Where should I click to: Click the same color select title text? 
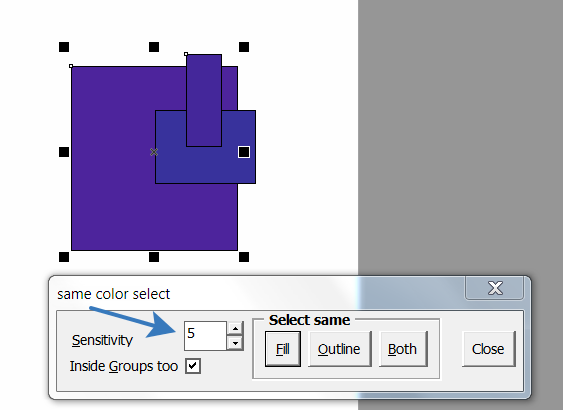pyautogui.click(x=113, y=294)
